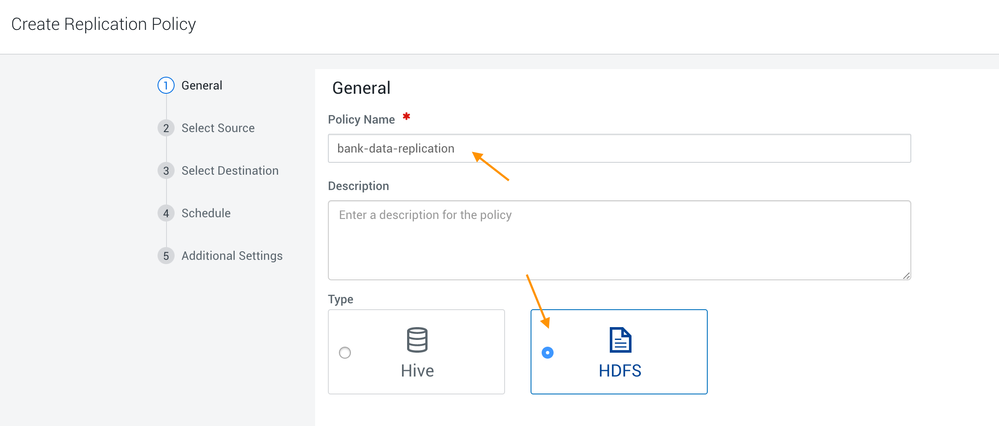The width and height of the screenshot is (999, 426).
Task: Select the HDFS radio button
Action: point(547,353)
